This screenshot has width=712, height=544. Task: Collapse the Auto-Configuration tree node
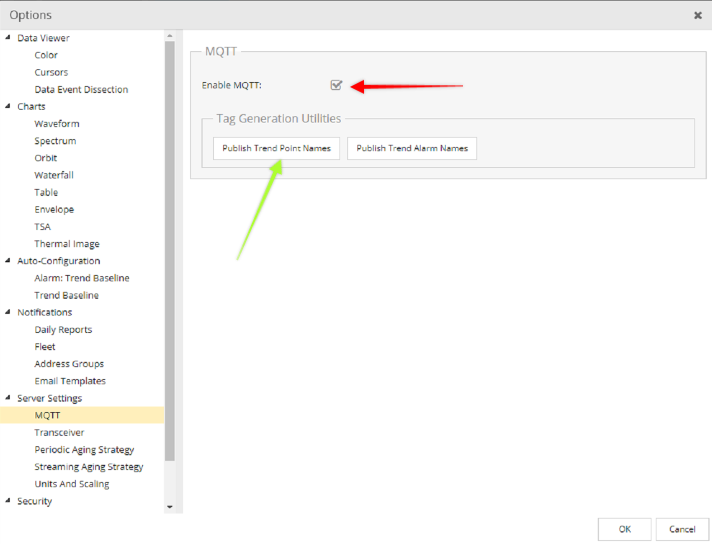coord(8,261)
